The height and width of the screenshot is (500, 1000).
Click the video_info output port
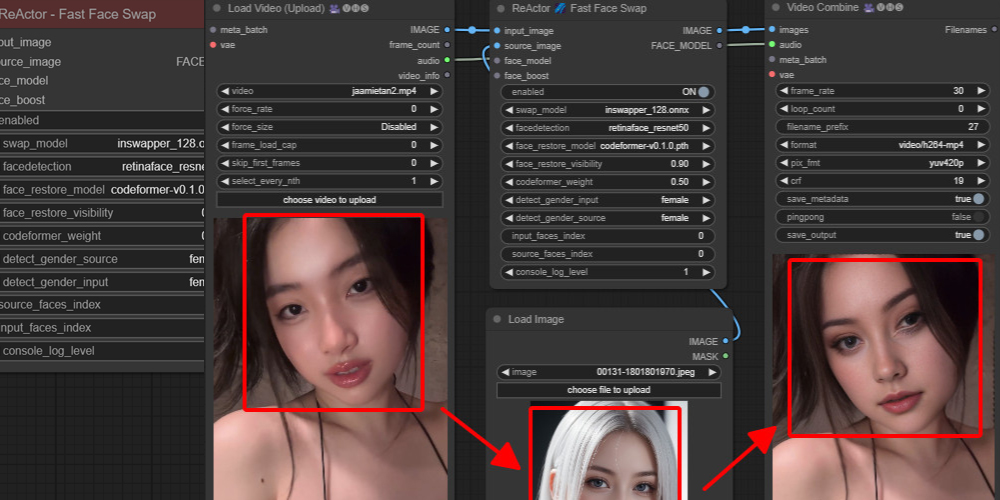[447, 75]
